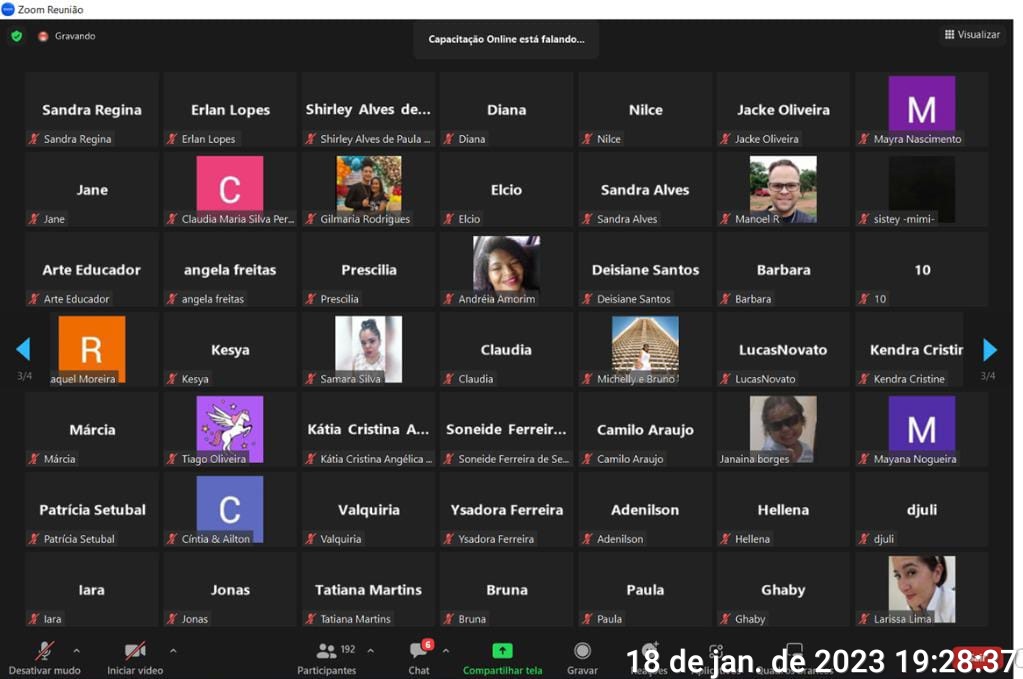Click the 'Capacitação Online está falando' banner
The image size is (1023, 679).
click(506, 40)
